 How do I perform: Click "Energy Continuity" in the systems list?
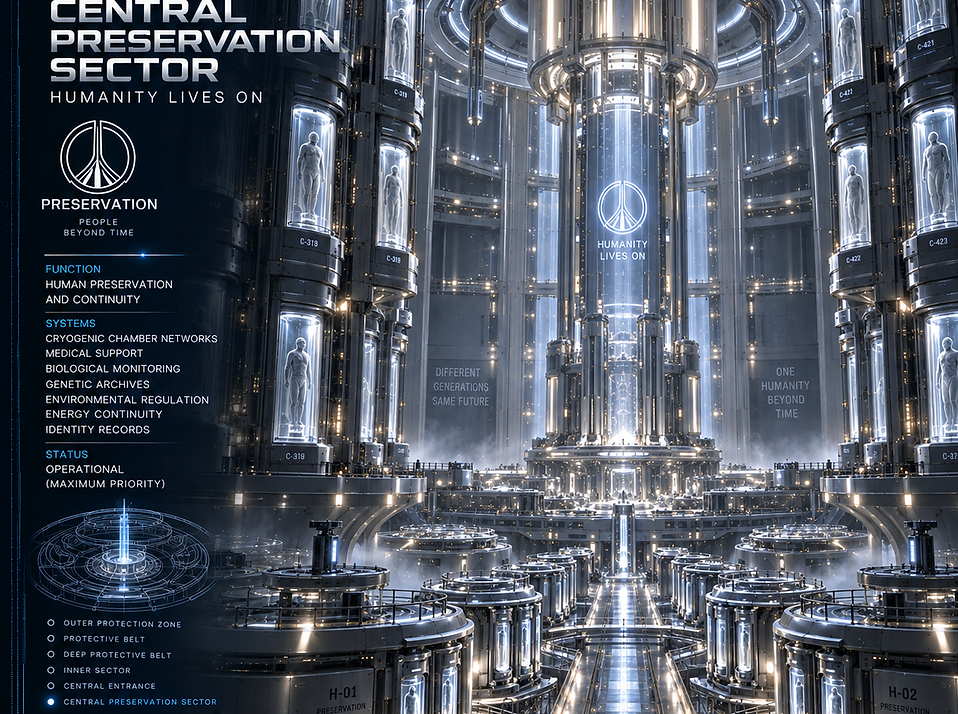[x=104, y=414]
